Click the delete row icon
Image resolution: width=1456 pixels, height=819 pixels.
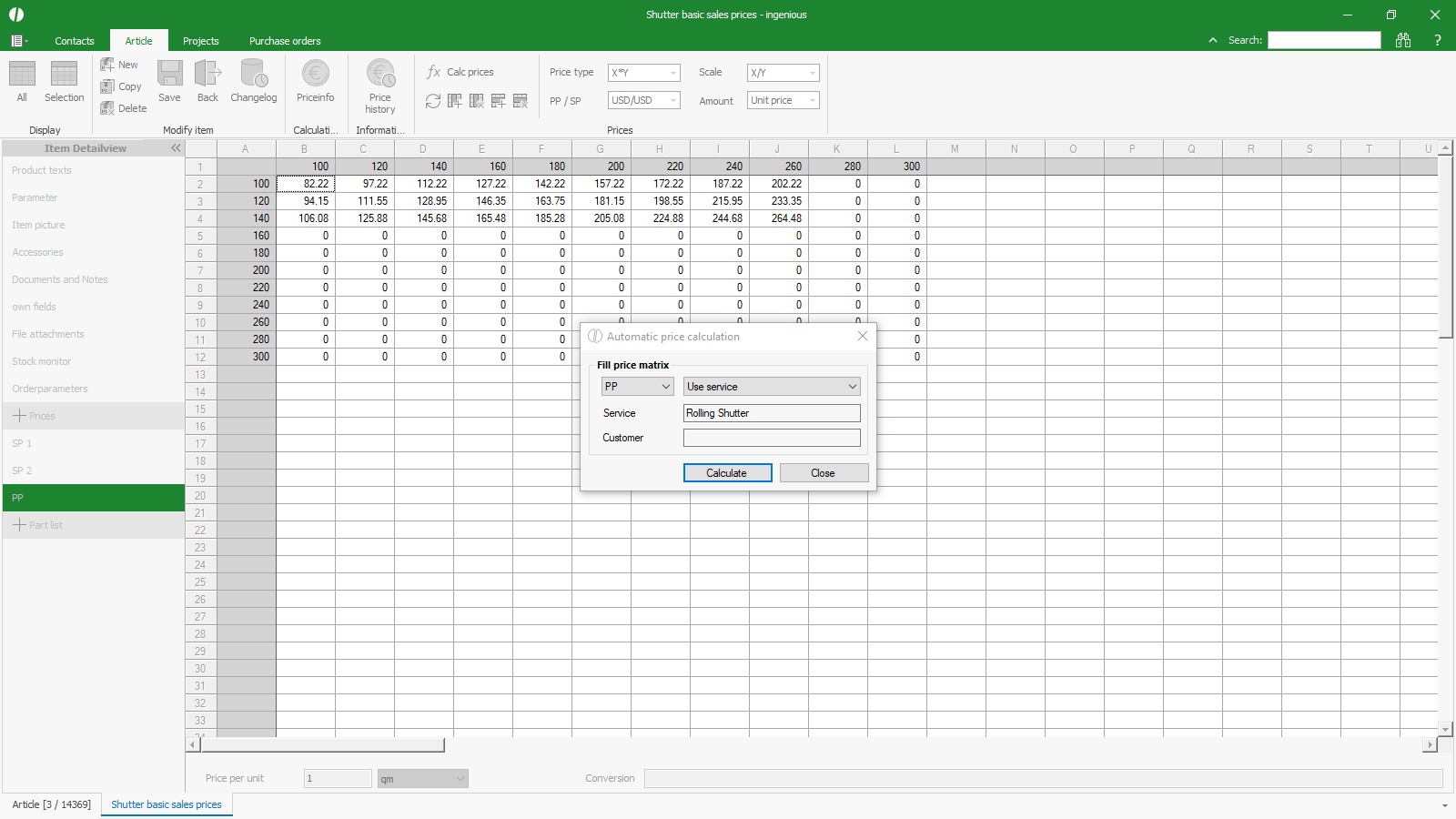tap(521, 101)
